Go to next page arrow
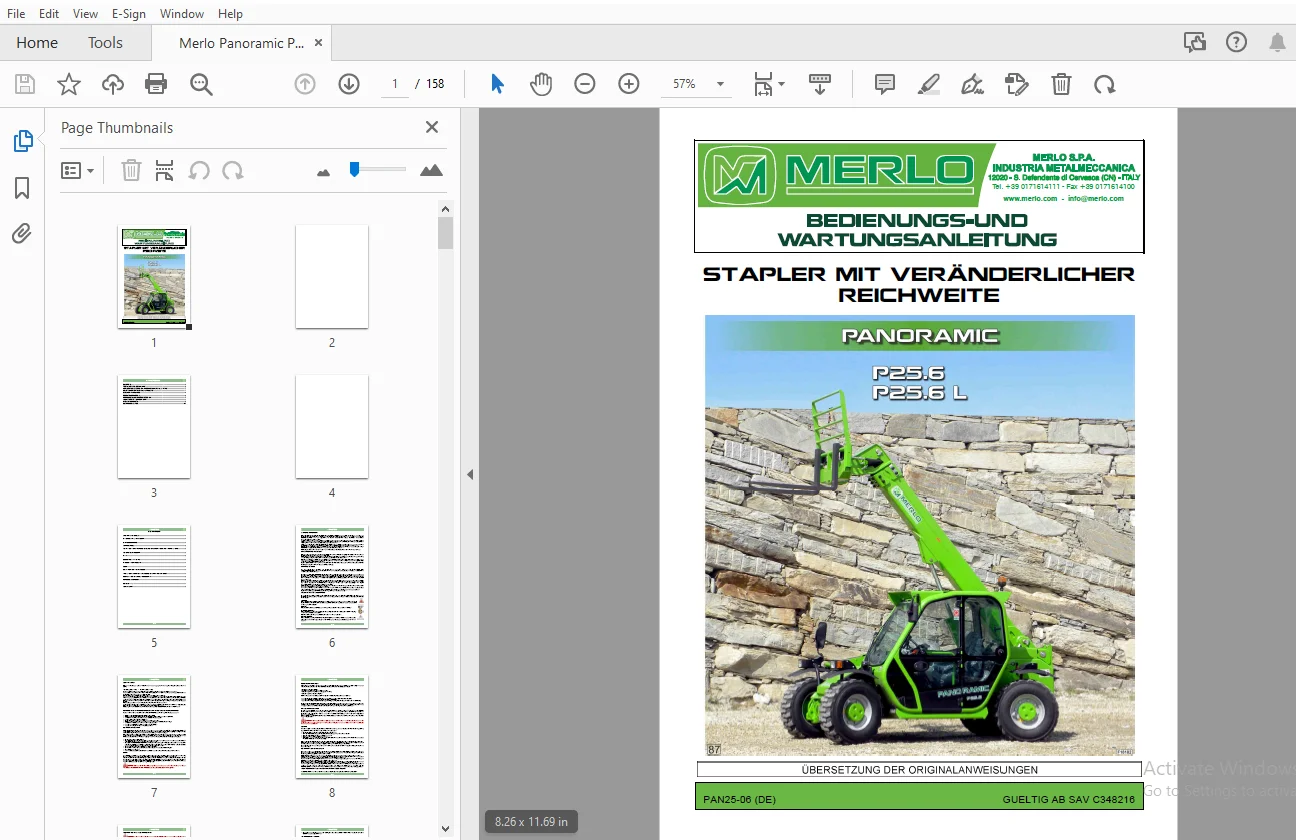This screenshot has width=1296, height=840. (349, 84)
